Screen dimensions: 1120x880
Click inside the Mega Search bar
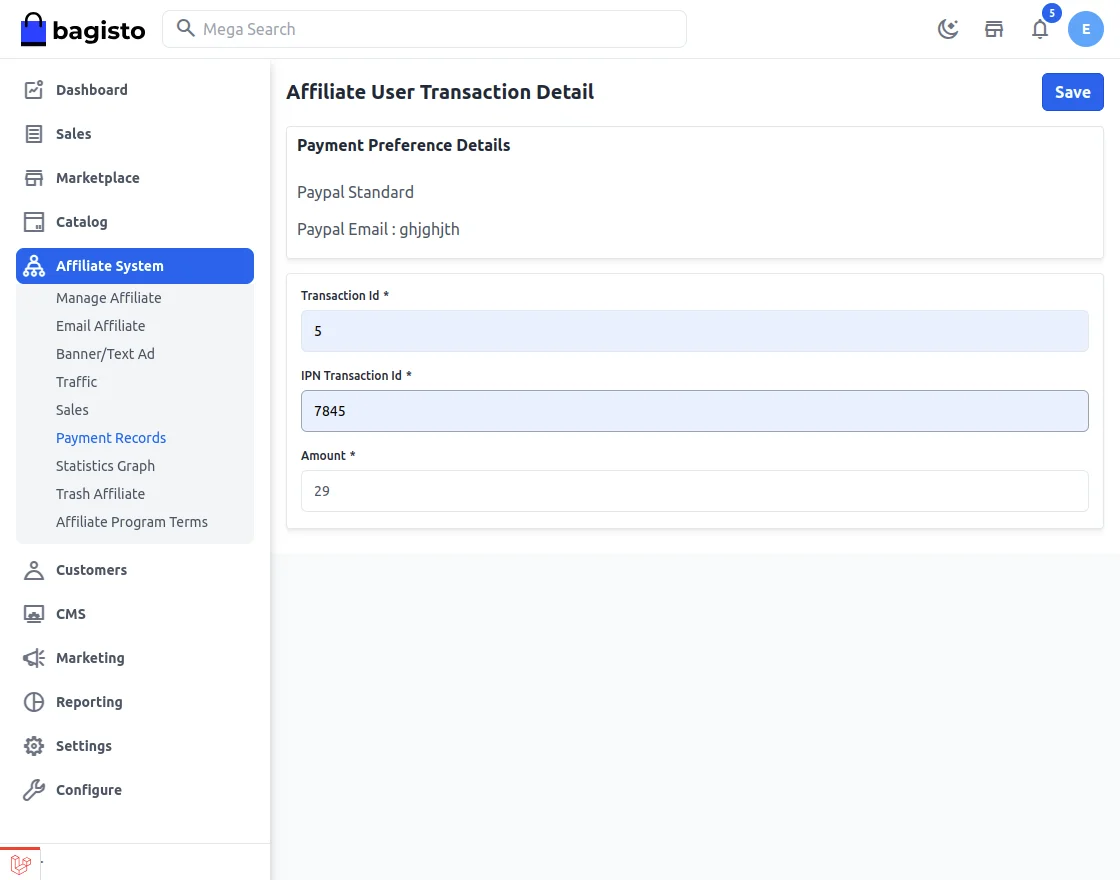click(x=424, y=29)
